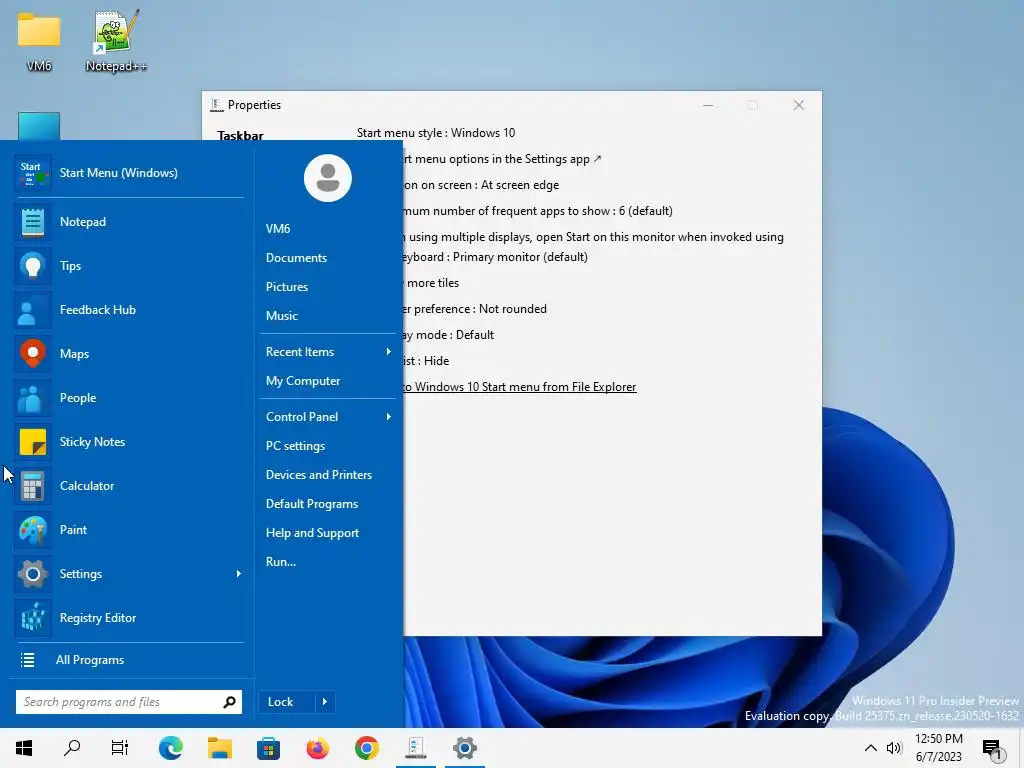Launch Microsoft Edge from the taskbar

(170, 748)
